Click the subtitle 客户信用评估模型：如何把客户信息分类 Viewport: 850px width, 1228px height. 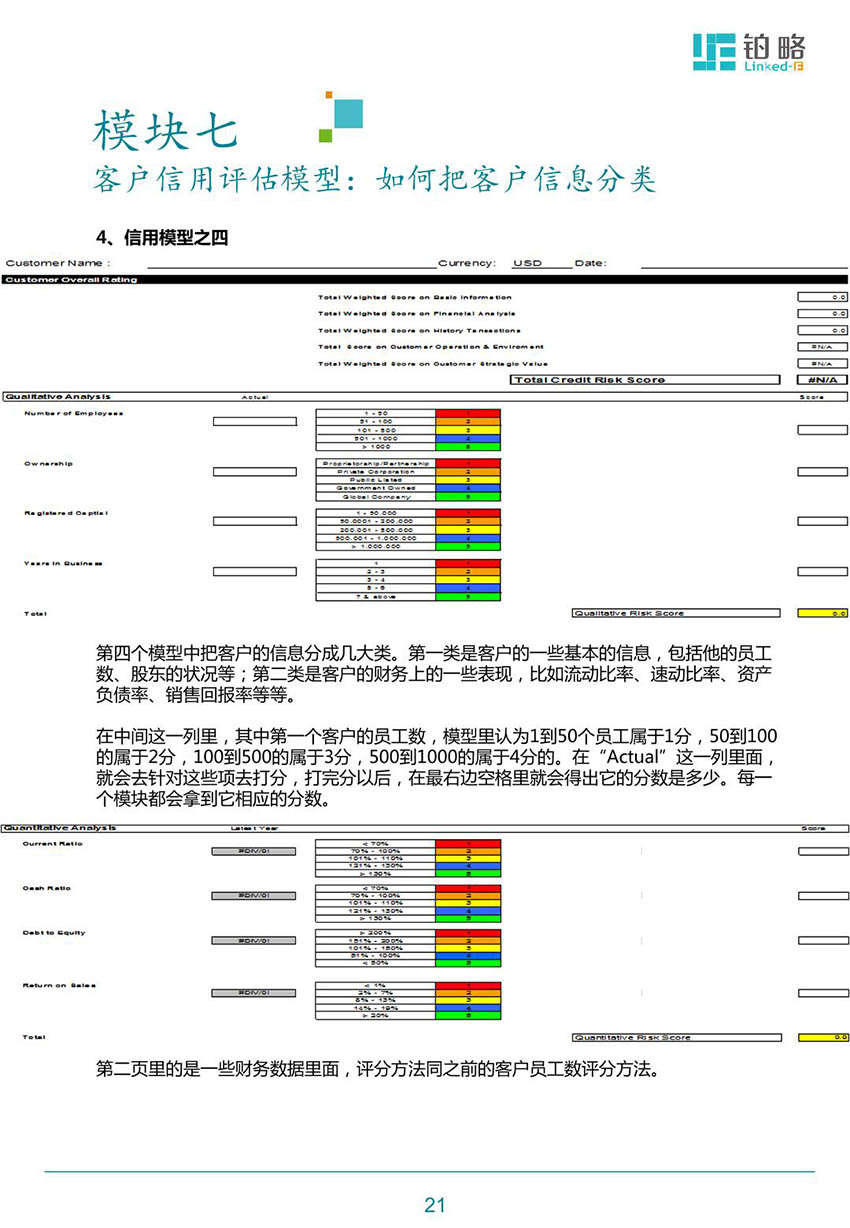[x=374, y=178]
